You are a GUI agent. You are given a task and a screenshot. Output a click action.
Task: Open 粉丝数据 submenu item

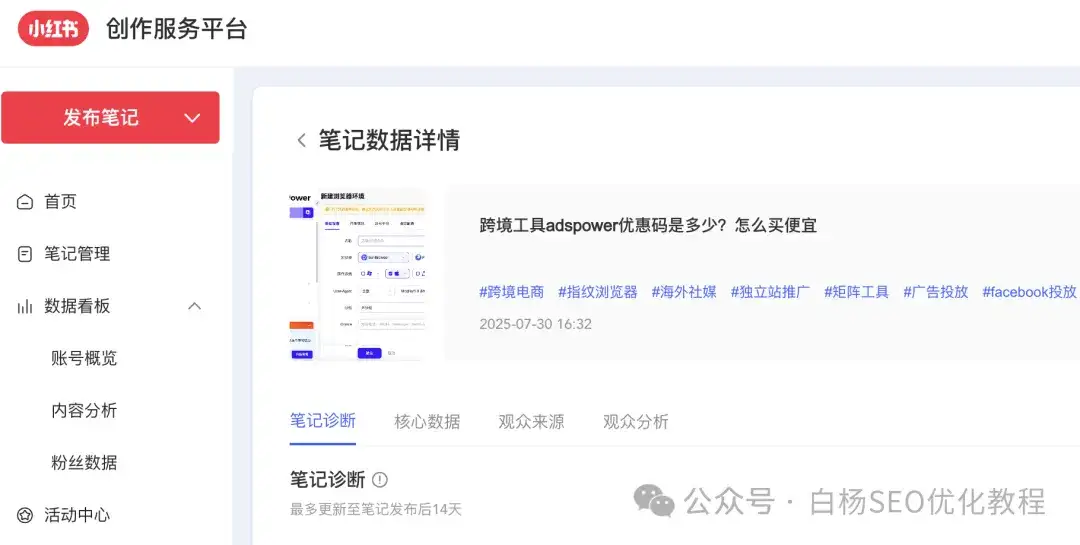pos(84,463)
